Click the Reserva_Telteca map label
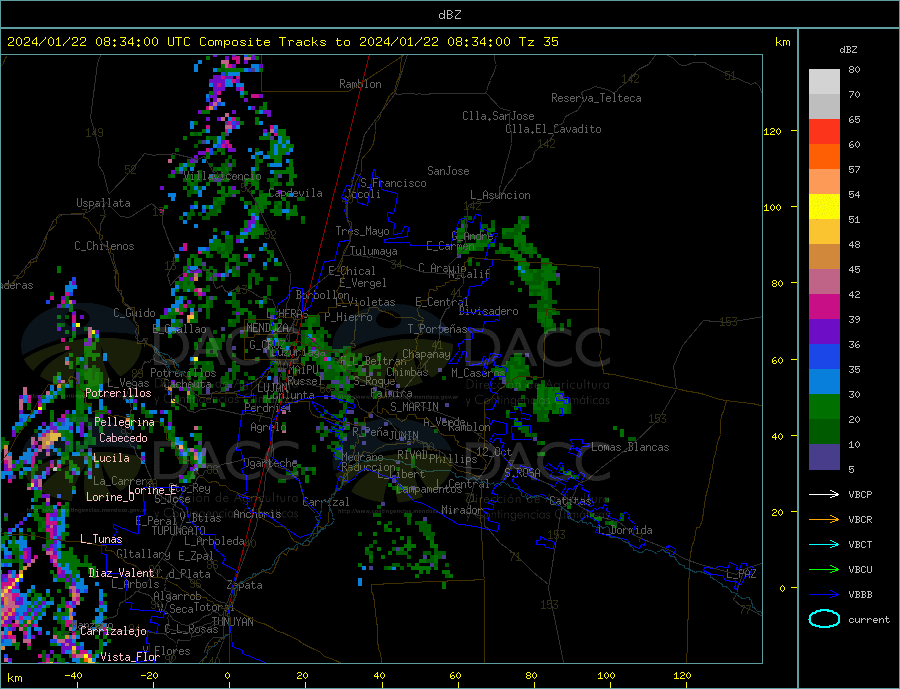Viewport: 900px width, 689px height. (596, 98)
